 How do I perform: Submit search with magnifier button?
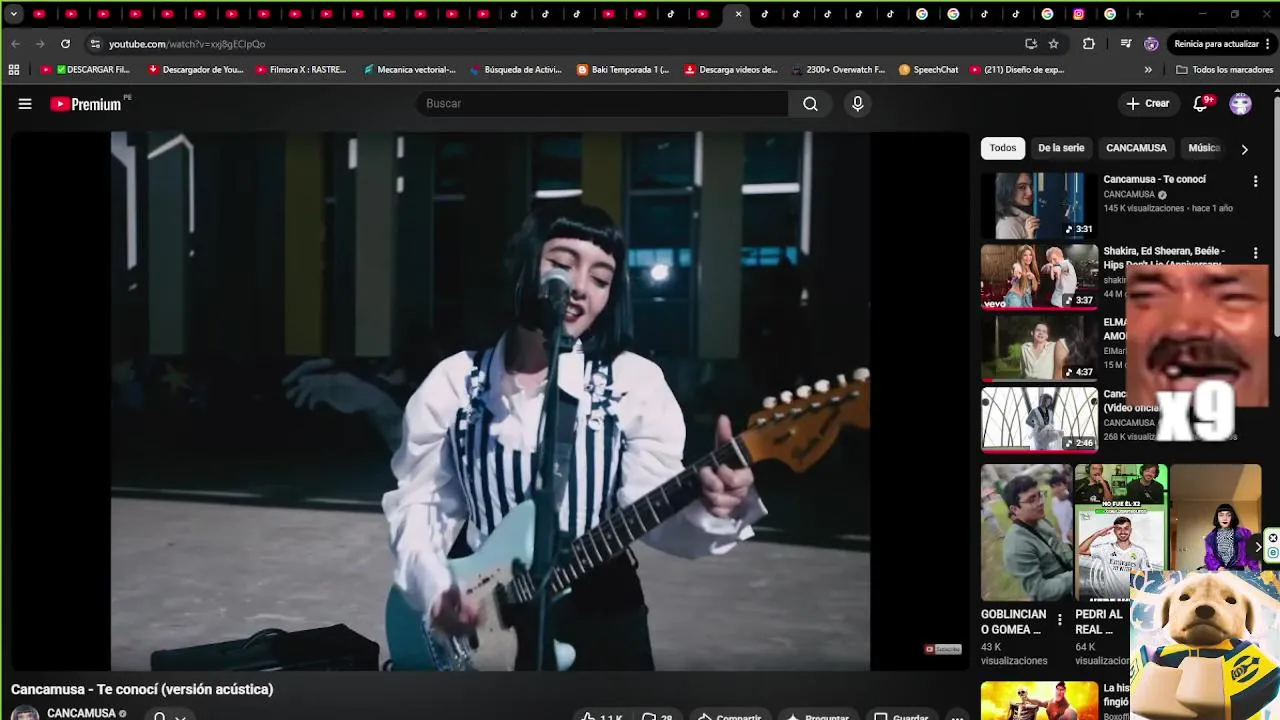(810, 104)
